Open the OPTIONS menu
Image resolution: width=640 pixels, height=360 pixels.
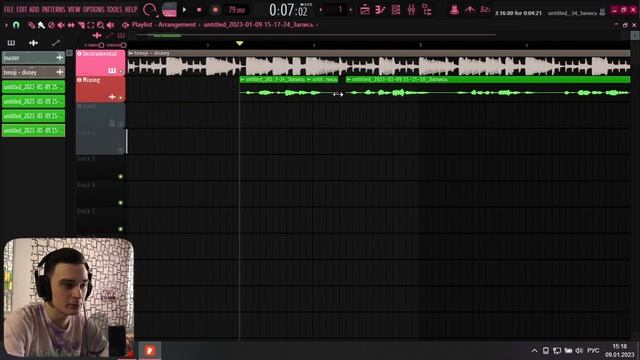pos(94,9)
